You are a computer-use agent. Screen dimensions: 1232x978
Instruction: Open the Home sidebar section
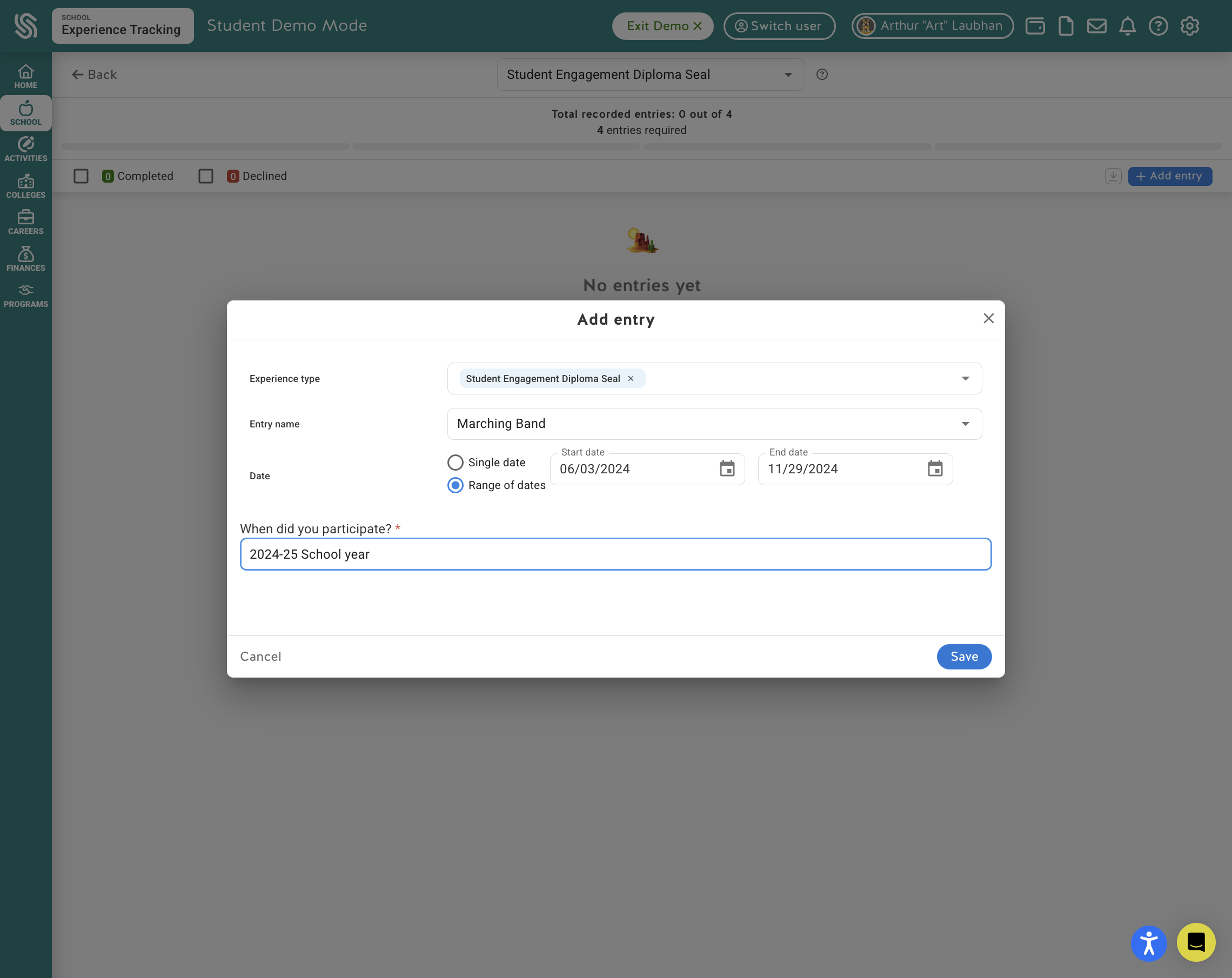coord(26,77)
